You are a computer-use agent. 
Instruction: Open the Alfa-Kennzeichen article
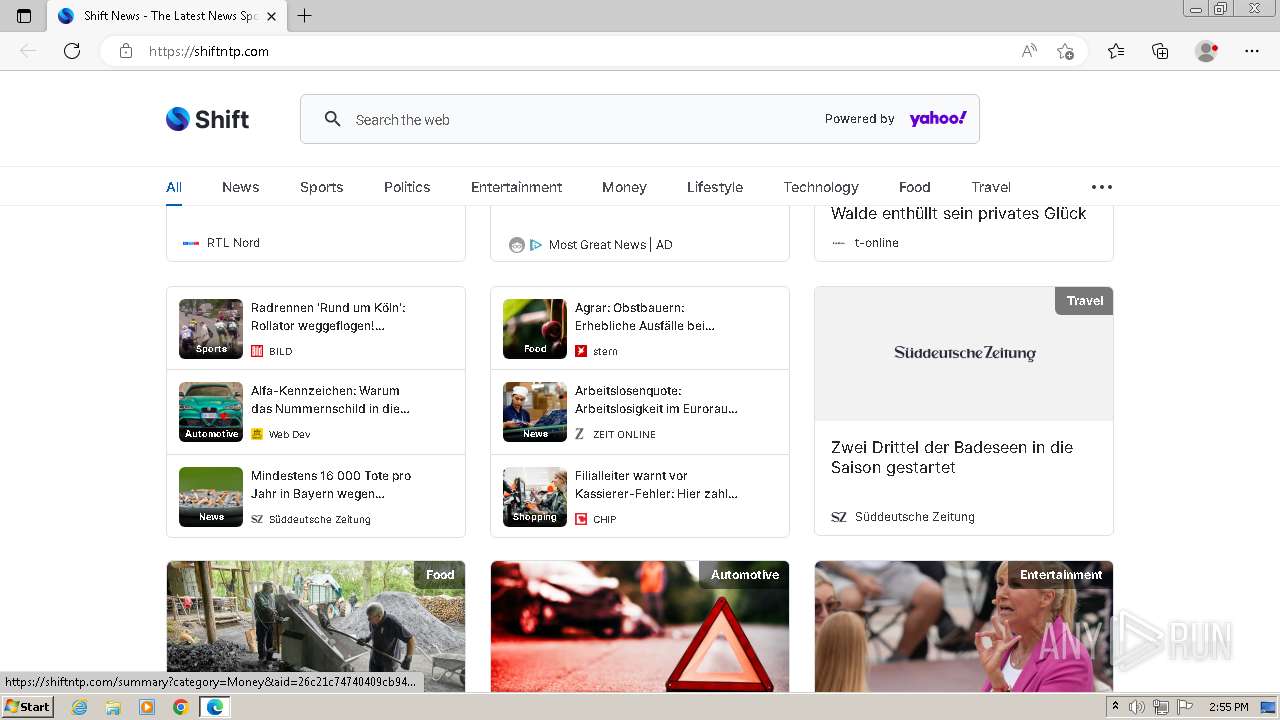tap(330, 400)
